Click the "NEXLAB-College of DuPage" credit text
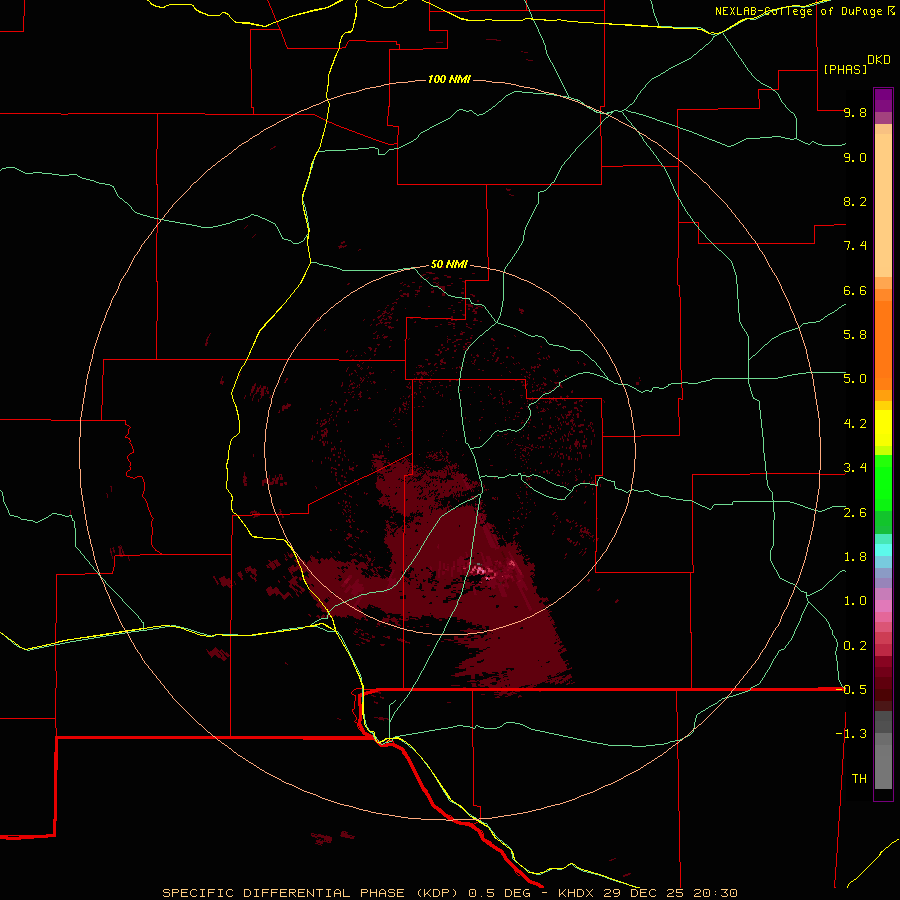 (798, 11)
